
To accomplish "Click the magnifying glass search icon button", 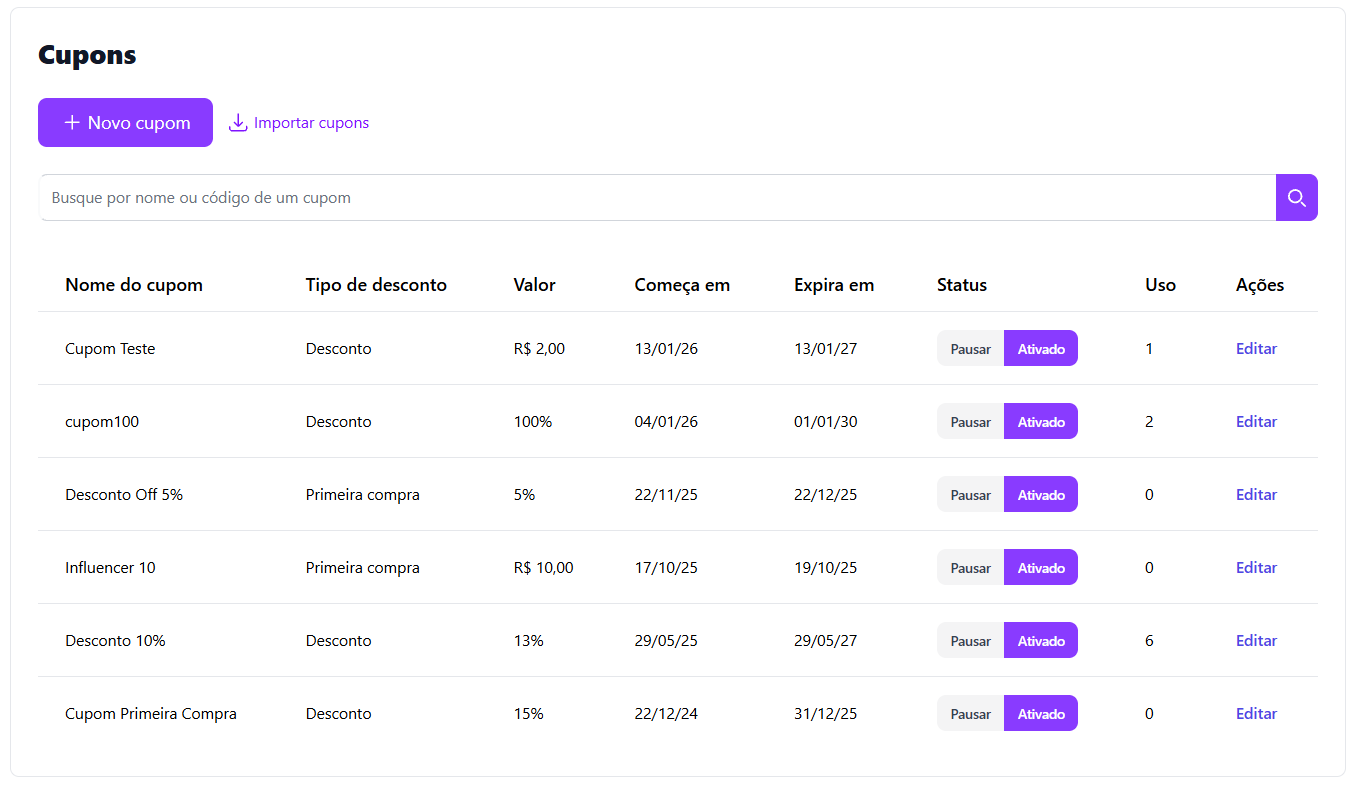I will 1296,198.
